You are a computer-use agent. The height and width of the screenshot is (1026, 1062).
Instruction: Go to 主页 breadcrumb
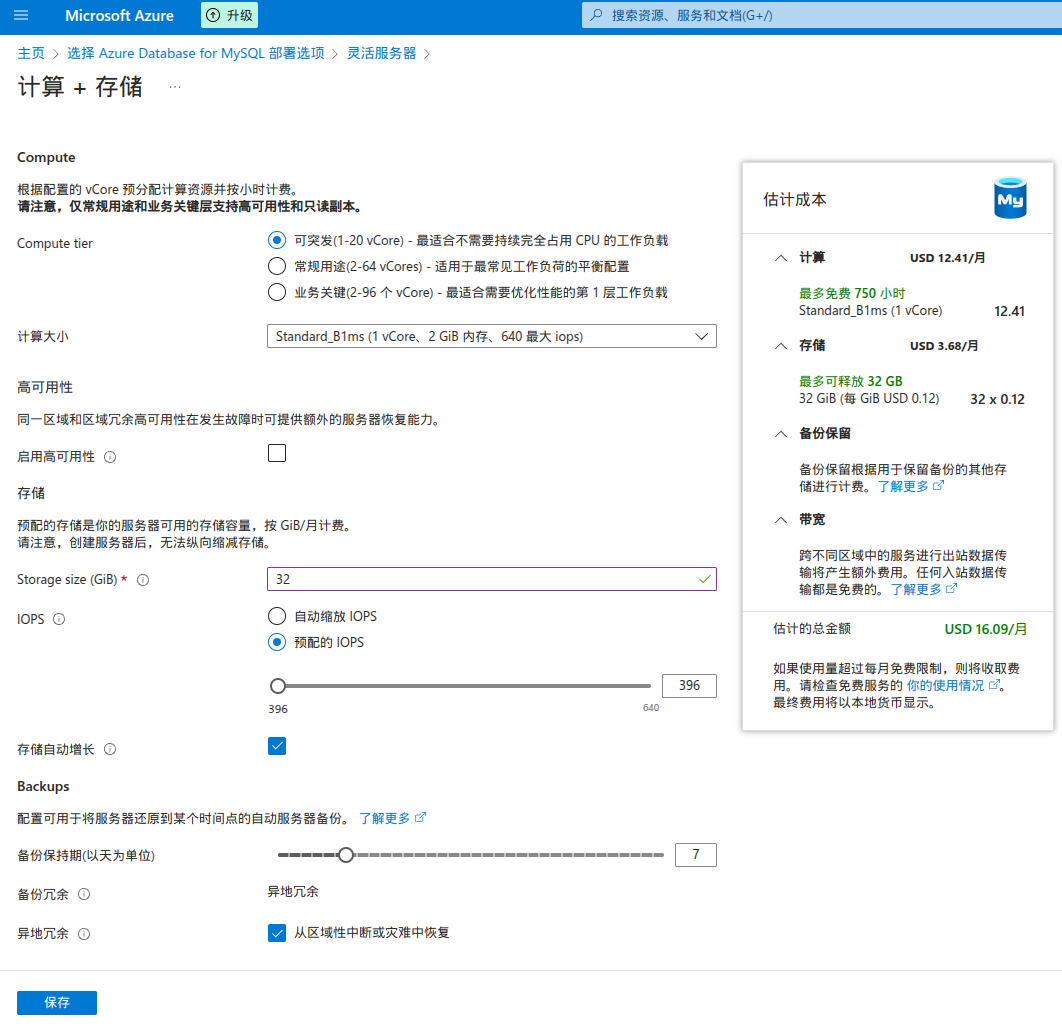(x=30, y=54)
